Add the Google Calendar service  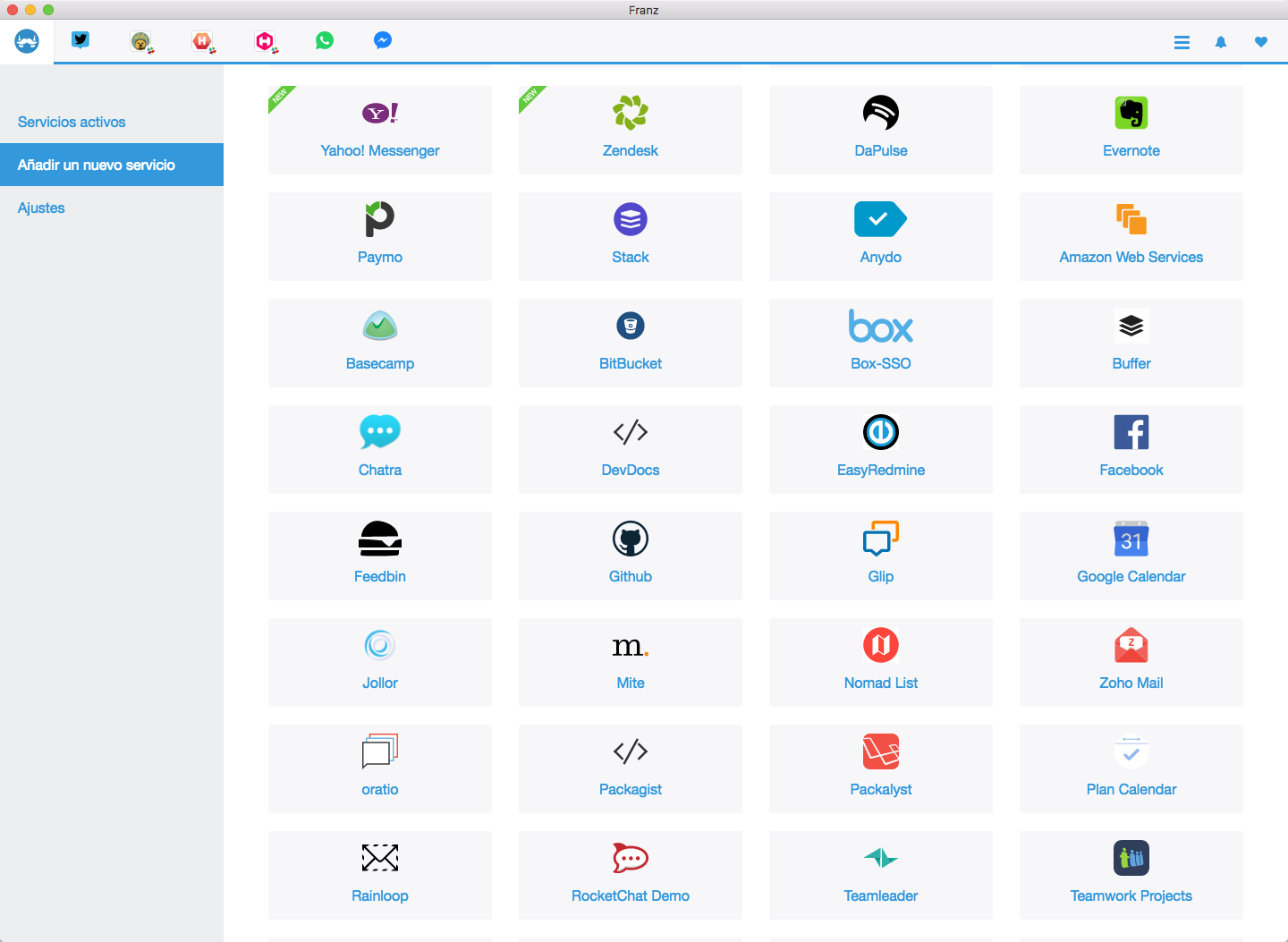pos(1131,556)
